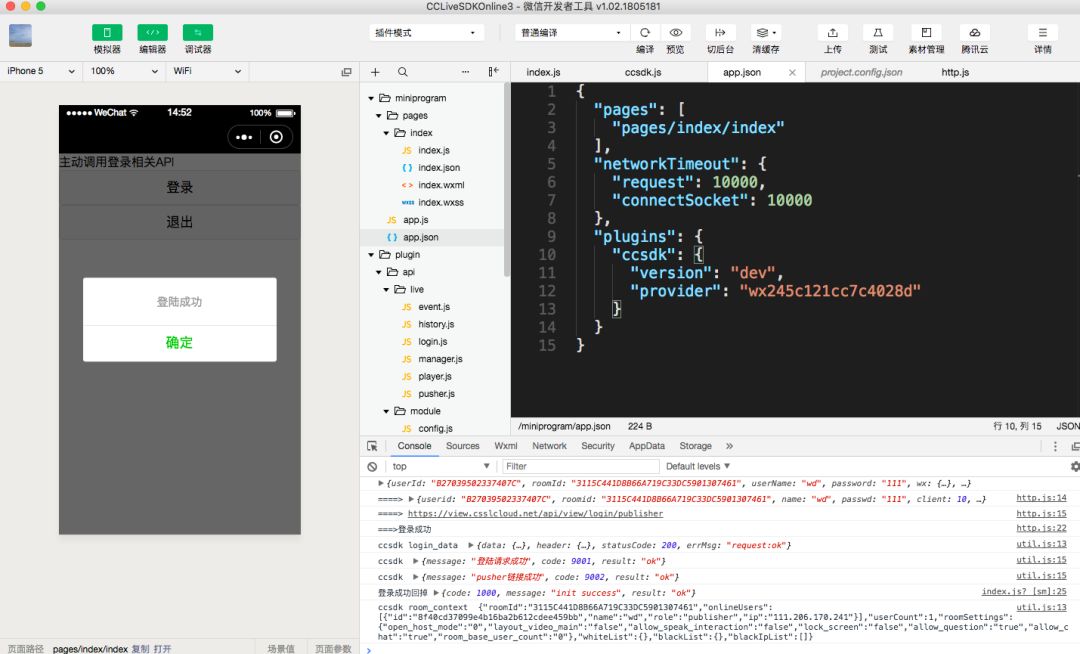Show more devtools tabs chevron

729,446
